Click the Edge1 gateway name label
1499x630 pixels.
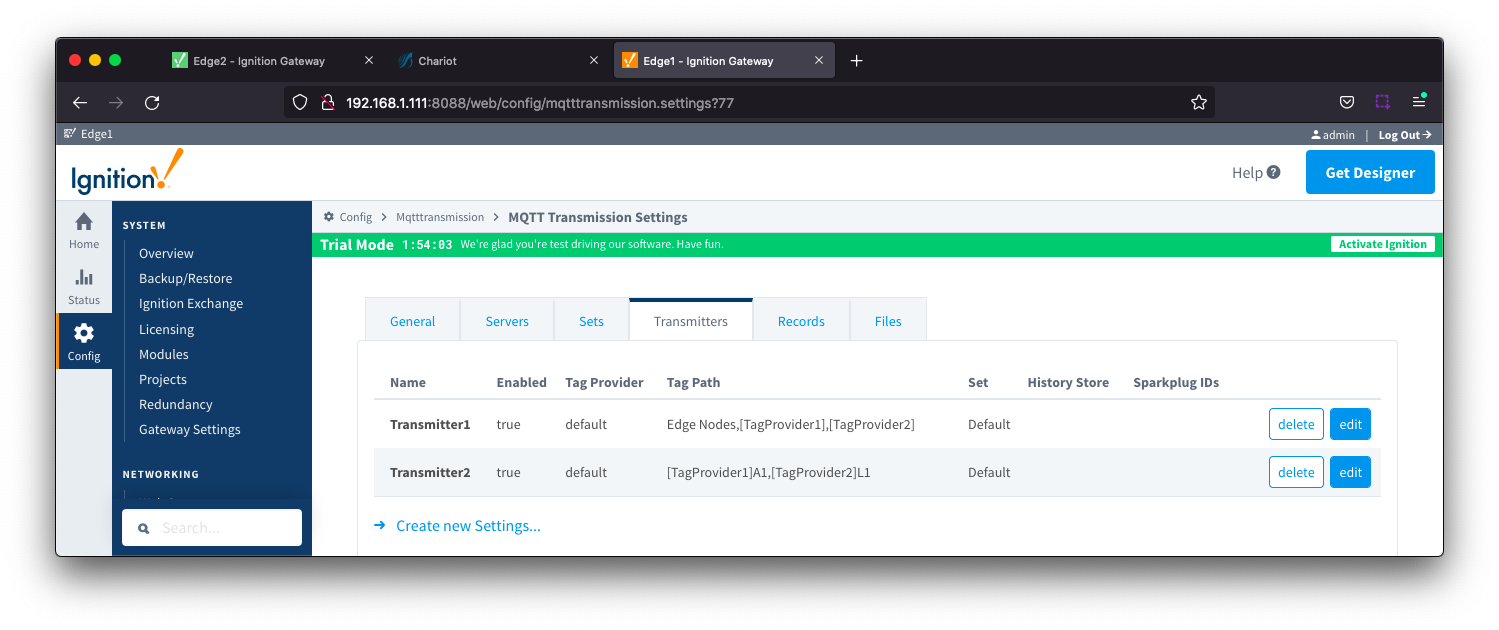(x=97, y=134)
